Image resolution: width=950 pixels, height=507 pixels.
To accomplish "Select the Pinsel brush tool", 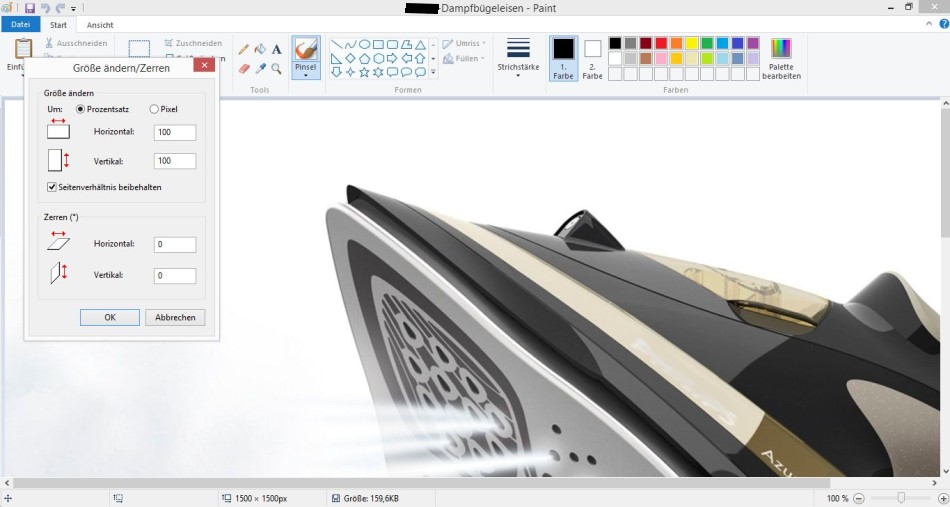I will click(306, 55).
